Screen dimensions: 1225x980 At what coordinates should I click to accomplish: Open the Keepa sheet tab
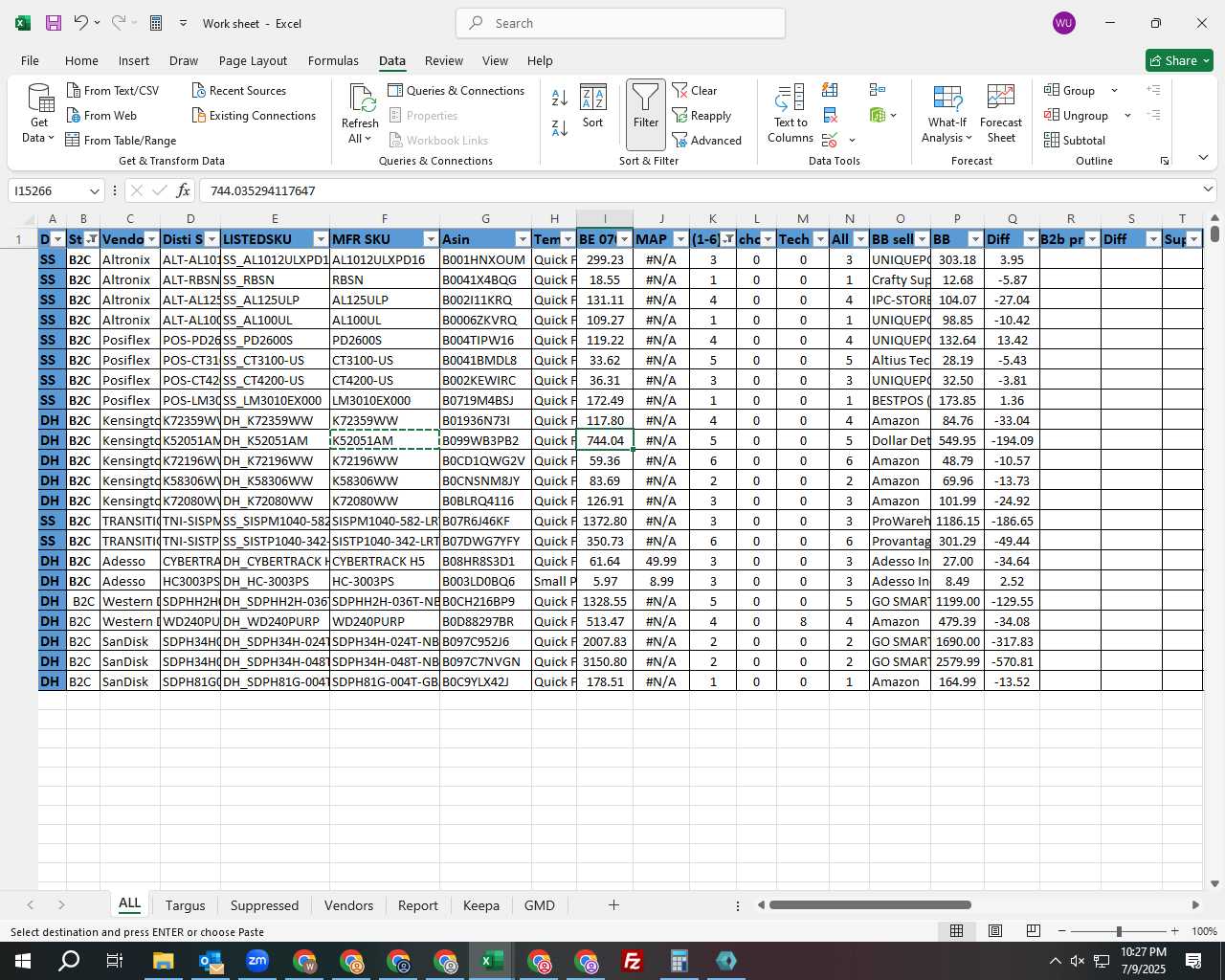480,905
